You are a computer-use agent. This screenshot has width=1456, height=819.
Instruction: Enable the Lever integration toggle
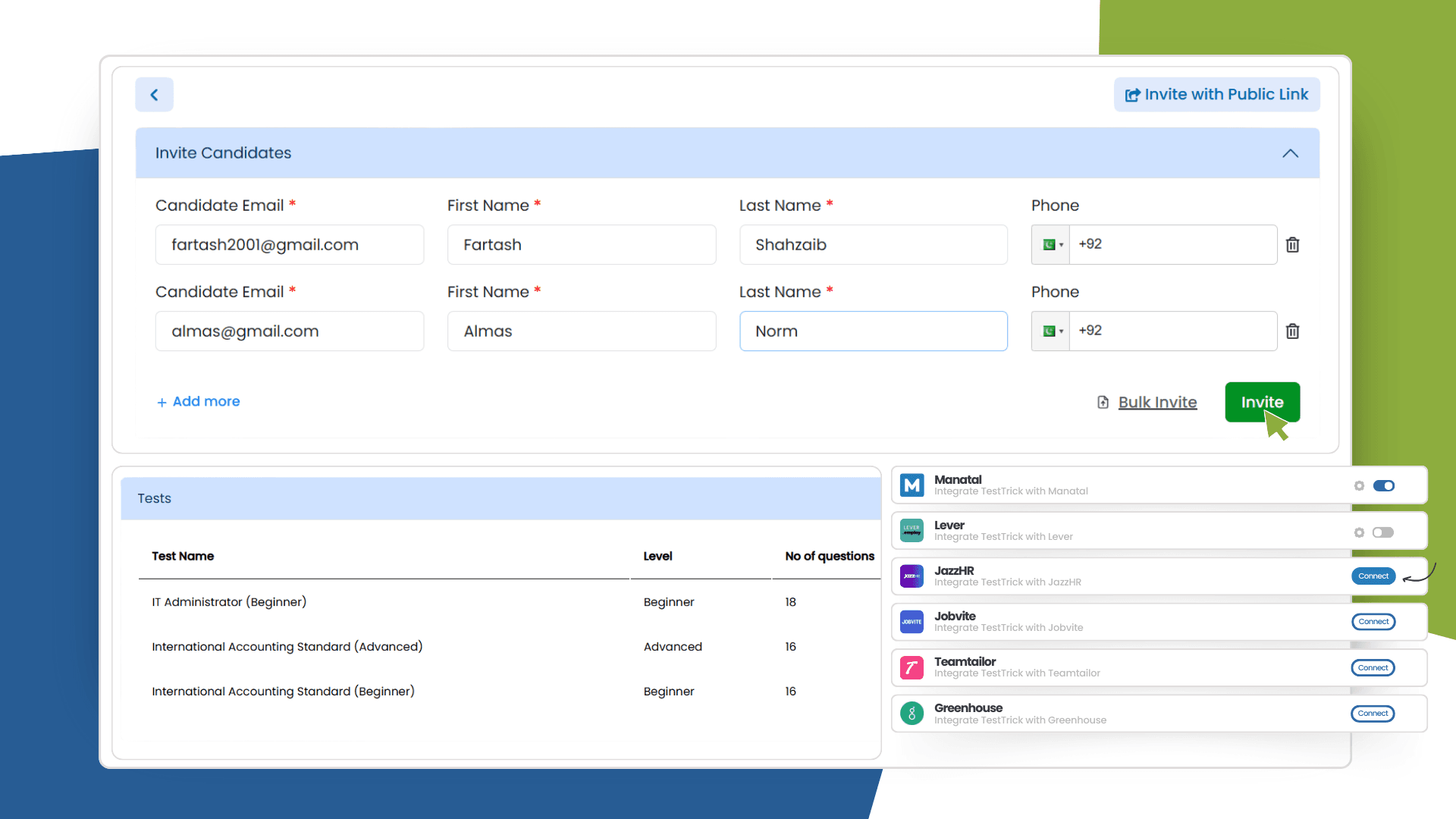tap(1383, 532)
